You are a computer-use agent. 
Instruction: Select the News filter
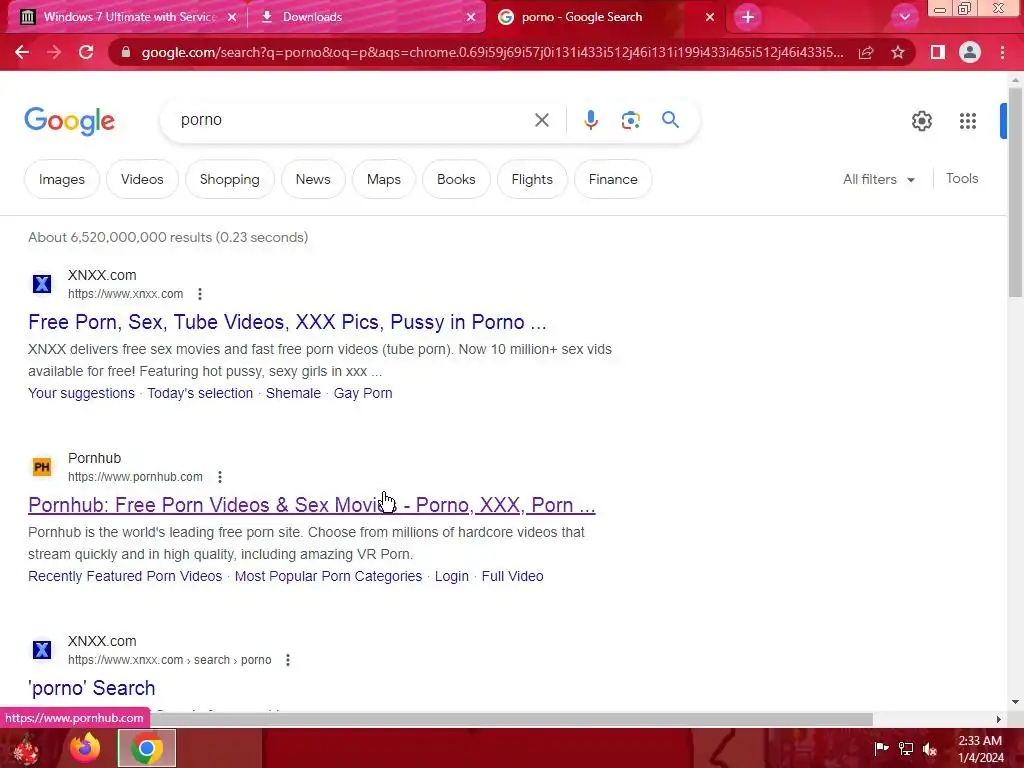point(313,179)
